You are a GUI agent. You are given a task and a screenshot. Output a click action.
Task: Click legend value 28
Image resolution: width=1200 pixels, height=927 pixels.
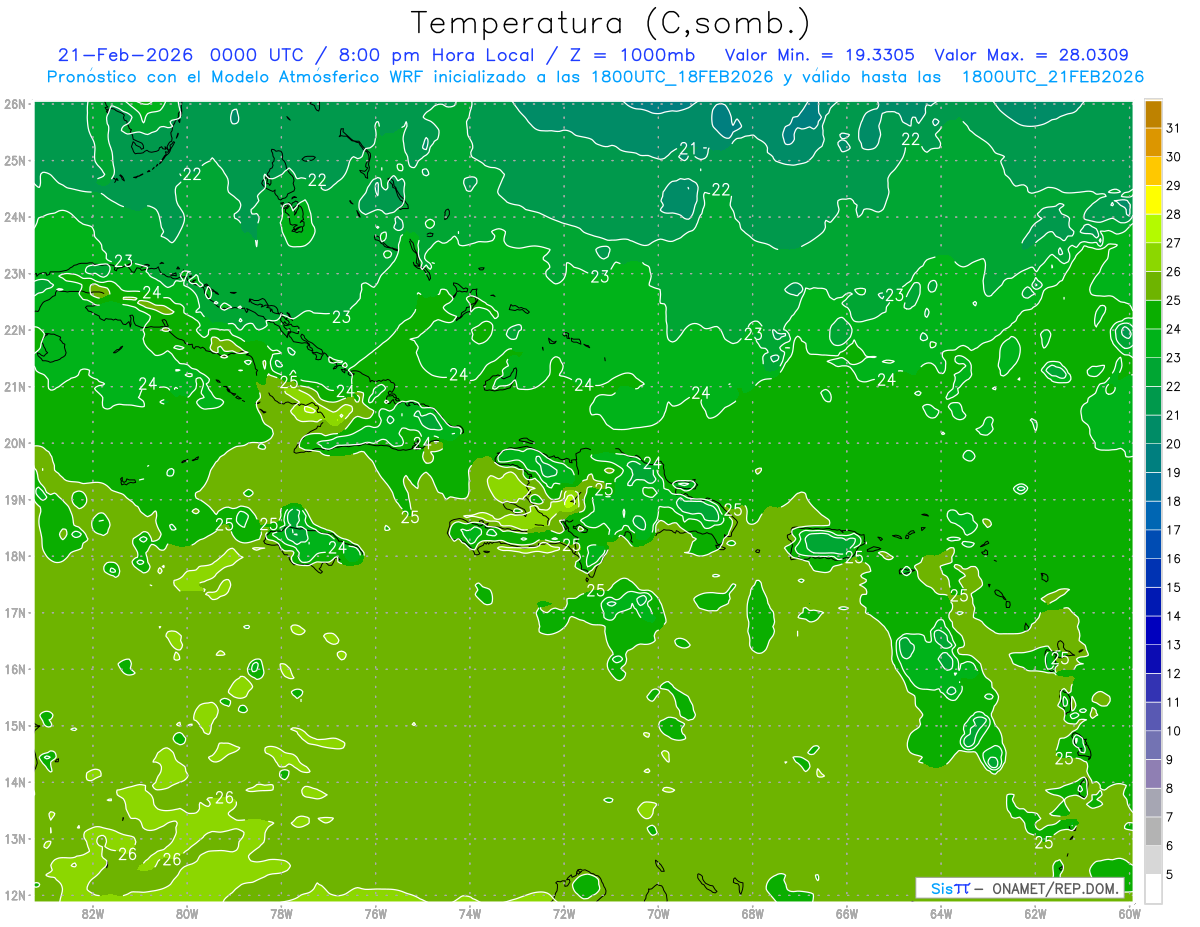(x=1173, y=214)
